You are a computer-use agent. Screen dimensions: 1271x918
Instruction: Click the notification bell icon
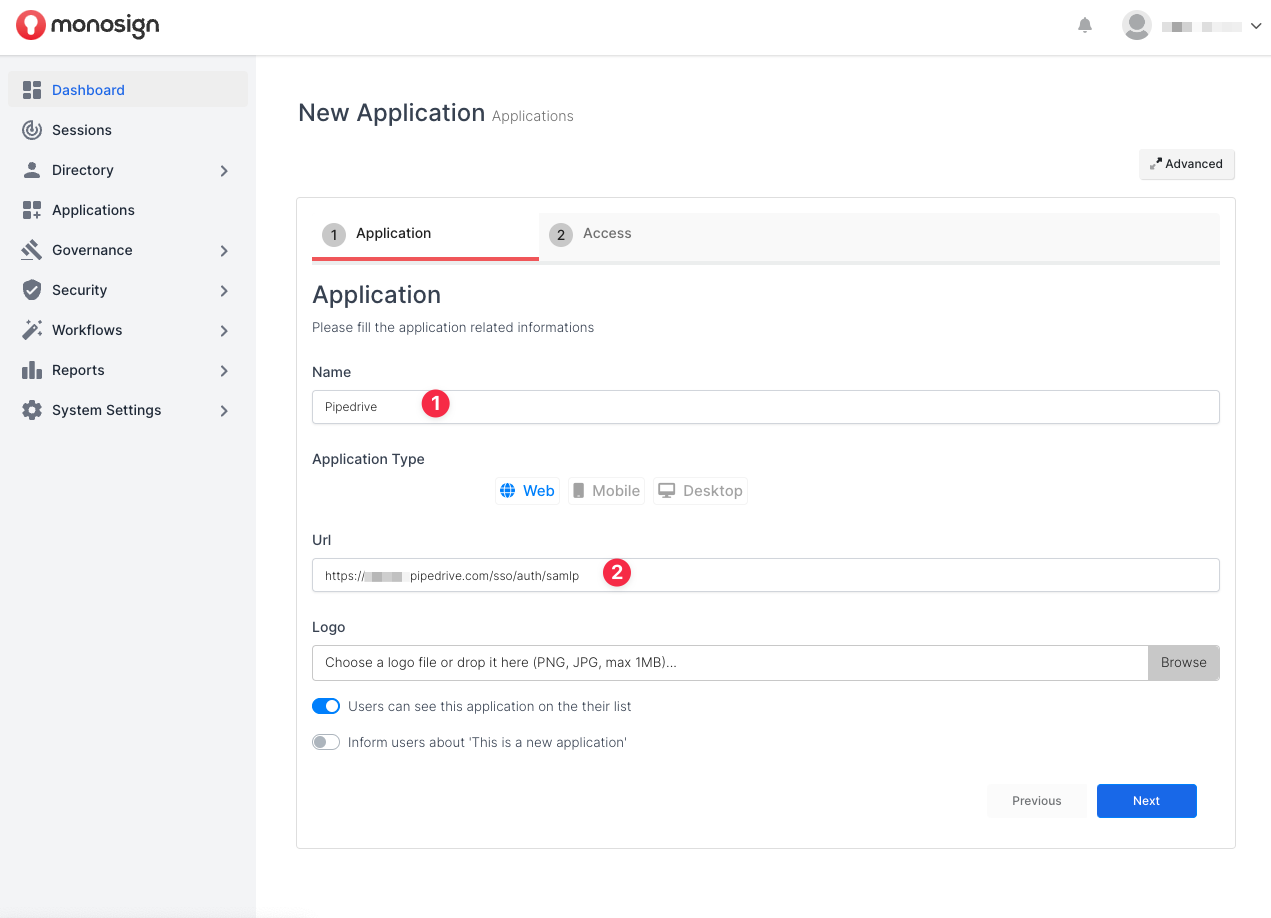[1085, 26]
